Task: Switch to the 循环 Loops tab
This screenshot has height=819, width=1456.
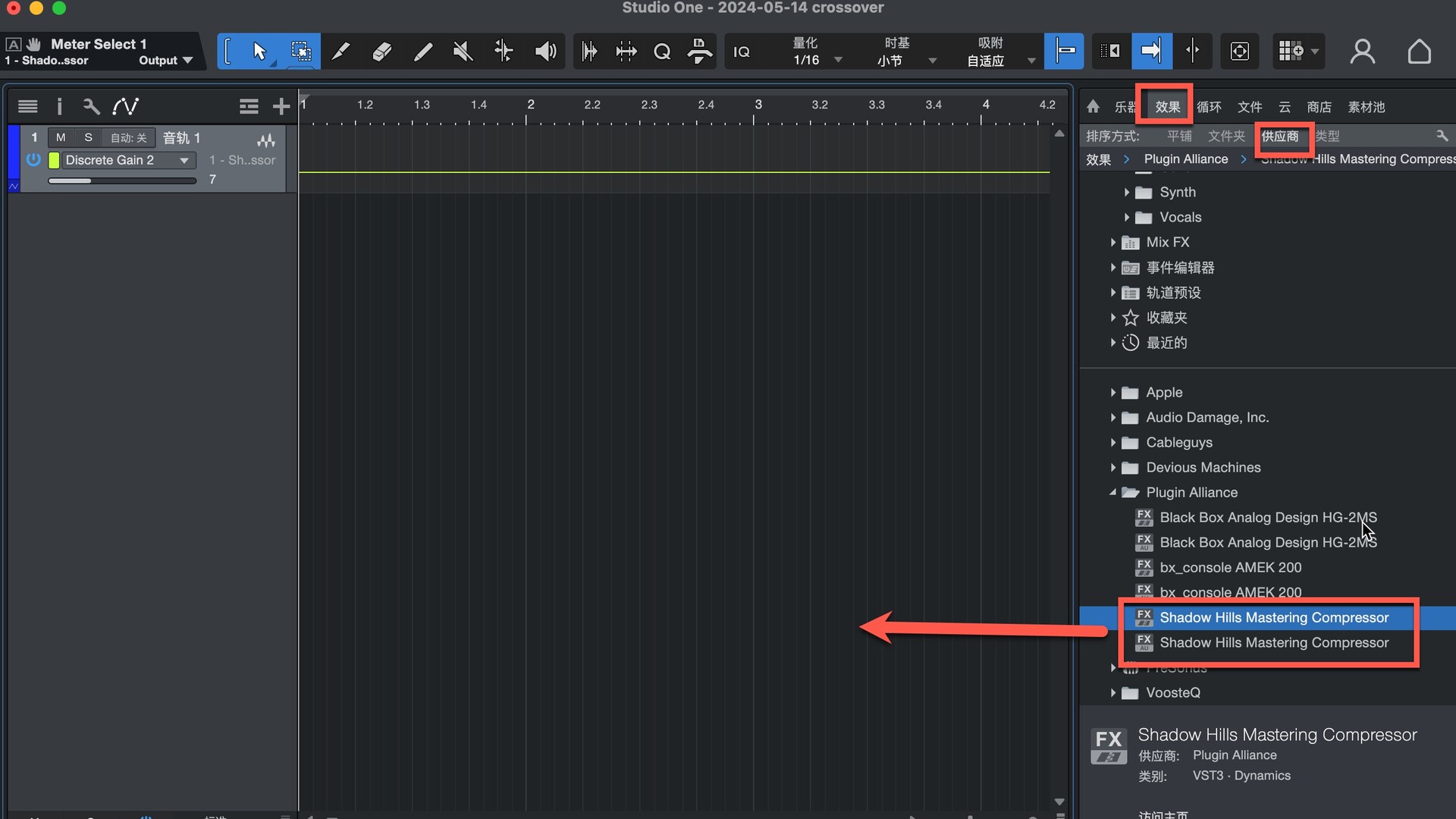Action: 1209,107
